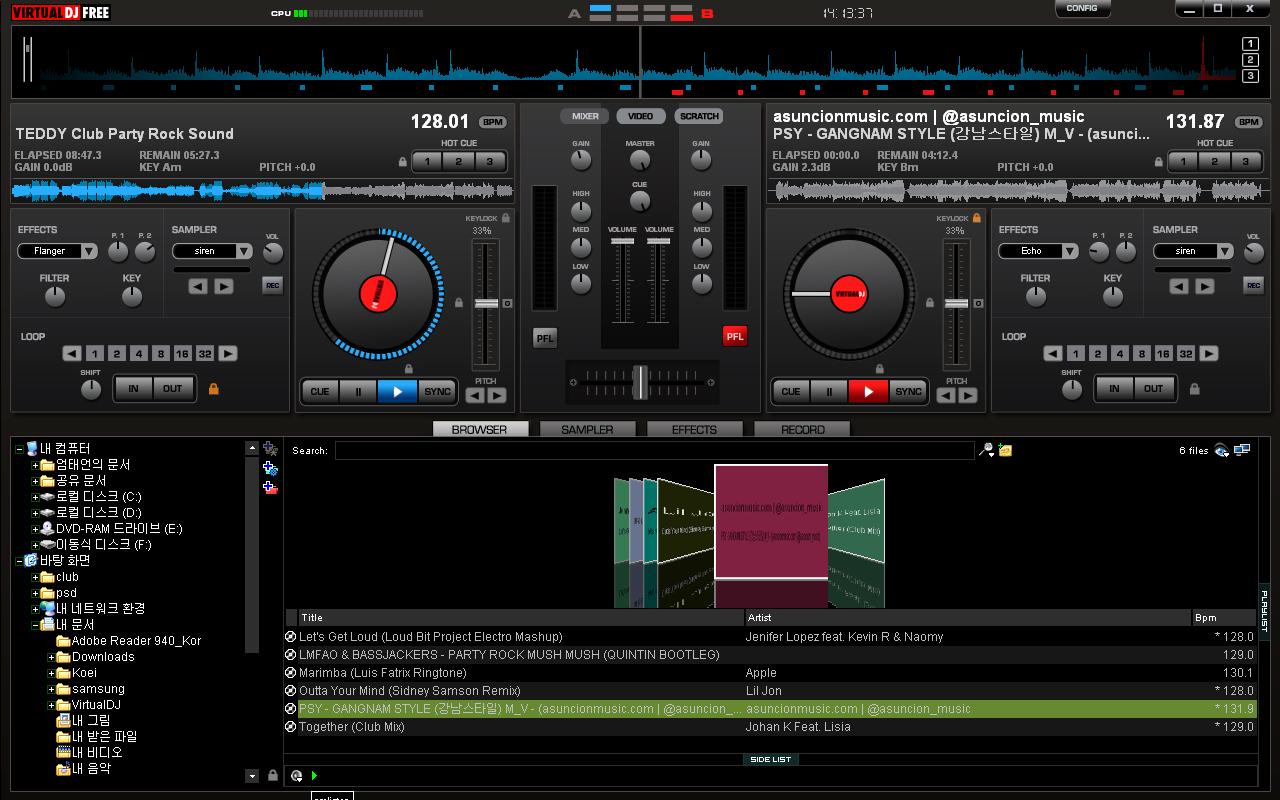Click the folder icon beside search field

1006,451
